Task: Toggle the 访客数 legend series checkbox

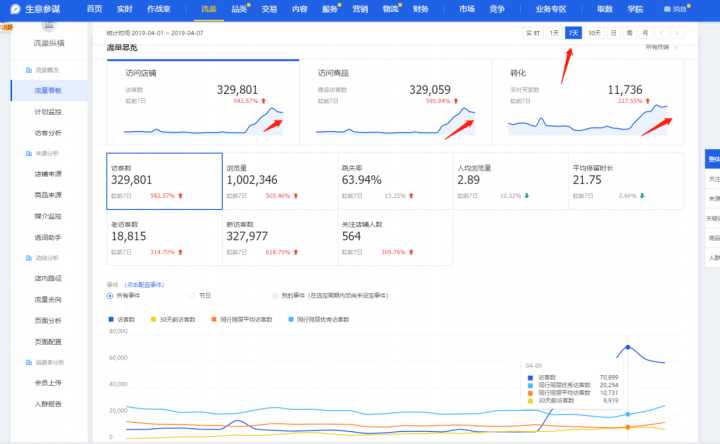Action: tap(110, 319)
